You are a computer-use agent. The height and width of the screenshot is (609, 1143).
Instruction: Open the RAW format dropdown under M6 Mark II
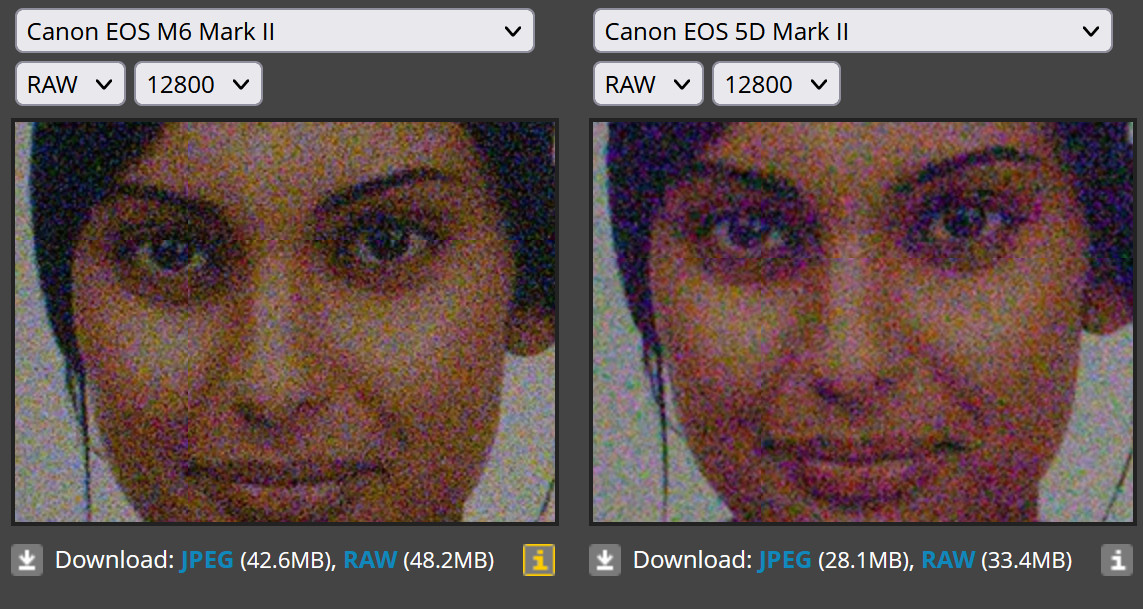click(70, 84)
